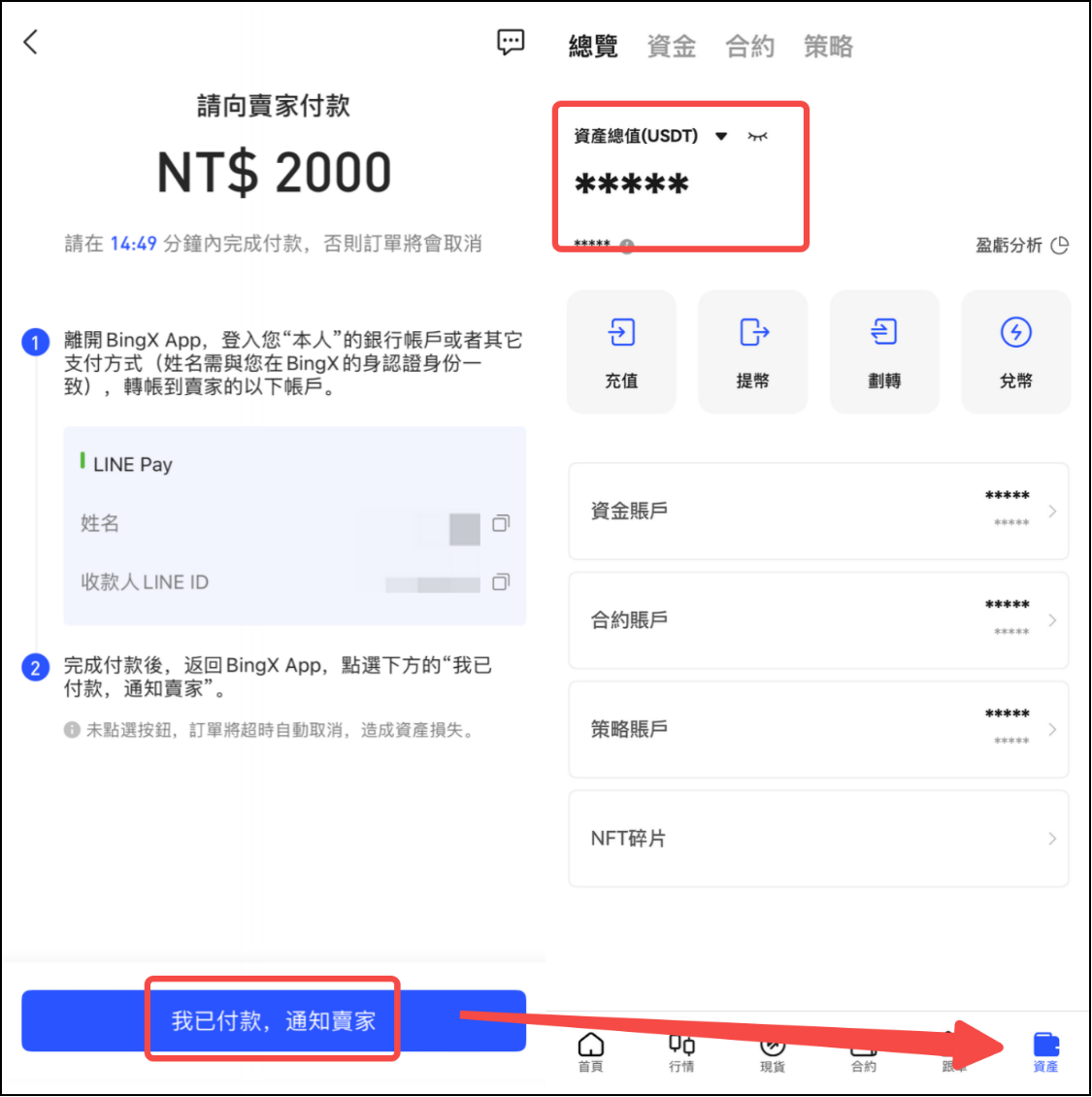This screenshot has width=1092, height=1097.
Task: Copy the recipient LINE ID
Action: [x=501, y=582]
